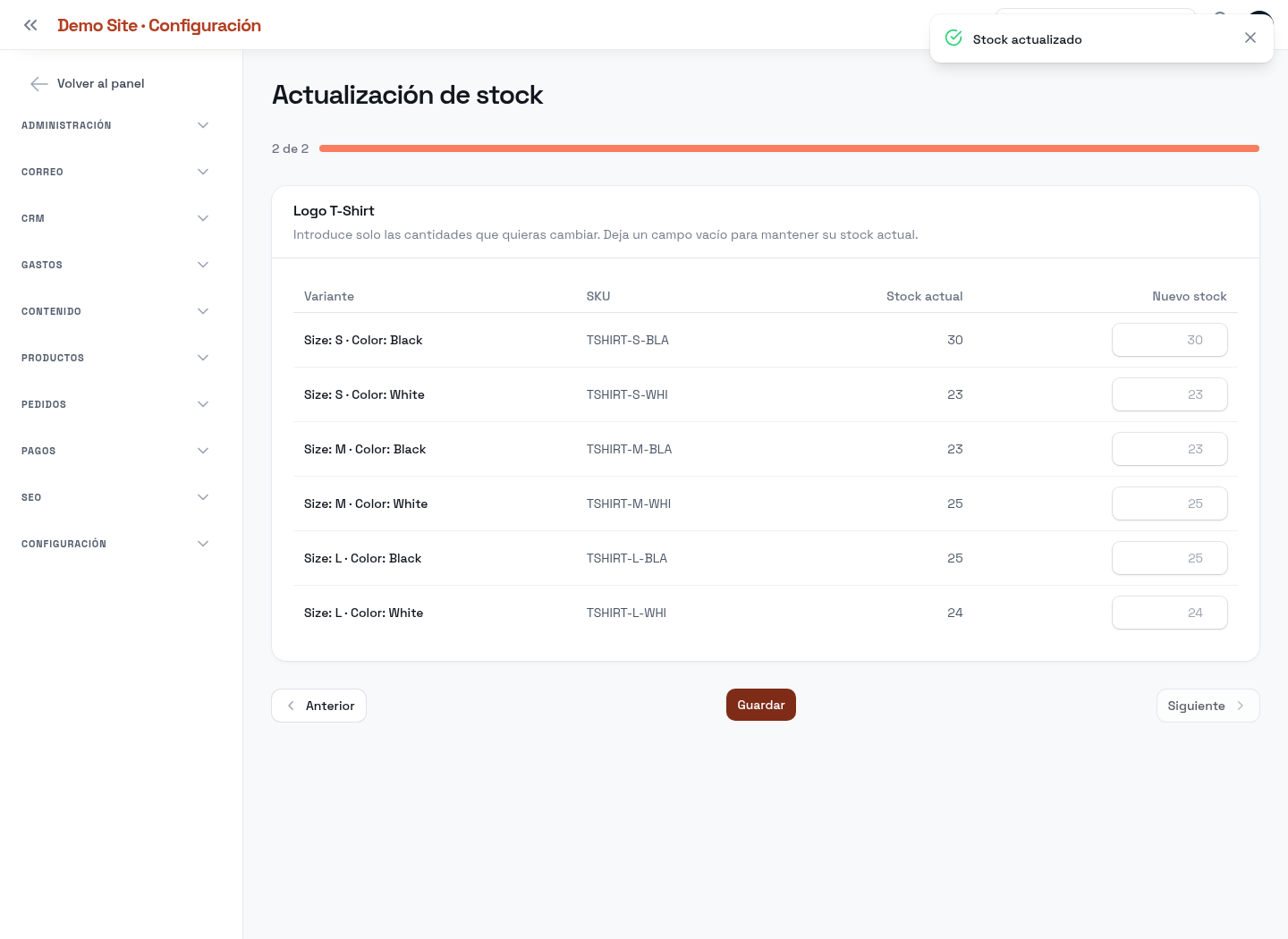The height and width of the screenshot is (939, 1288).
Task: Focus new stock field for TSHIRT-M-BLA
Action: (1170, 449)
